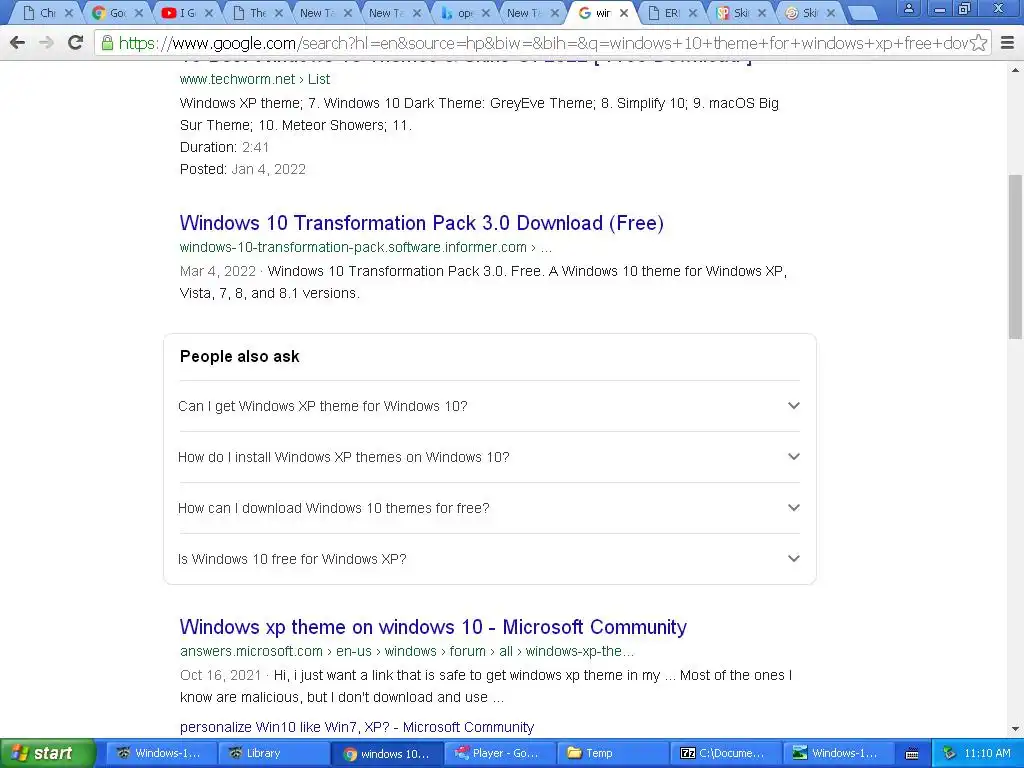Click the 'windows 10...' Chrome taskbar button
Viewport: 1024px width, 768px height.
tap(387, 753)
